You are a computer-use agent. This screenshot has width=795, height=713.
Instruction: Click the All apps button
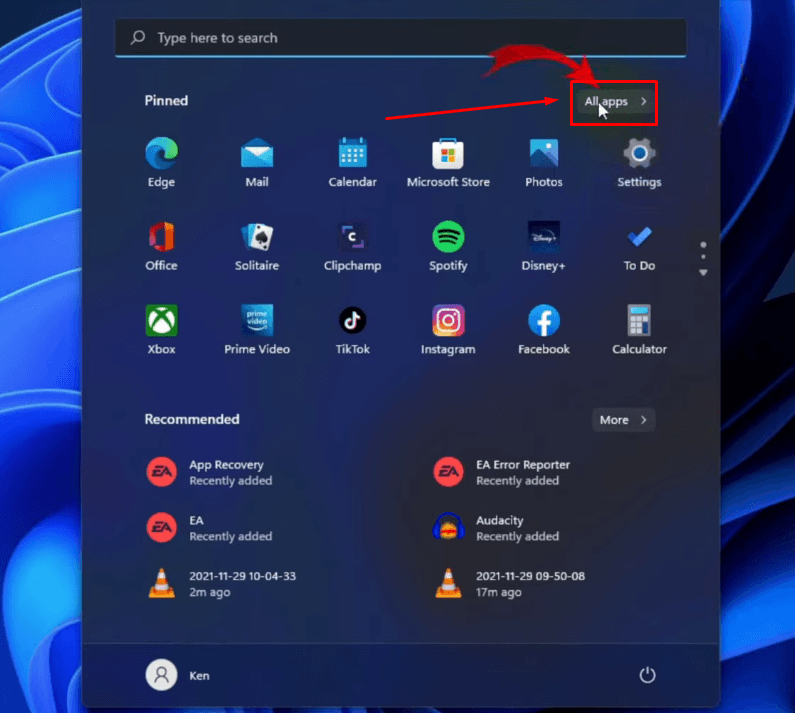click(x=615, y=101)
